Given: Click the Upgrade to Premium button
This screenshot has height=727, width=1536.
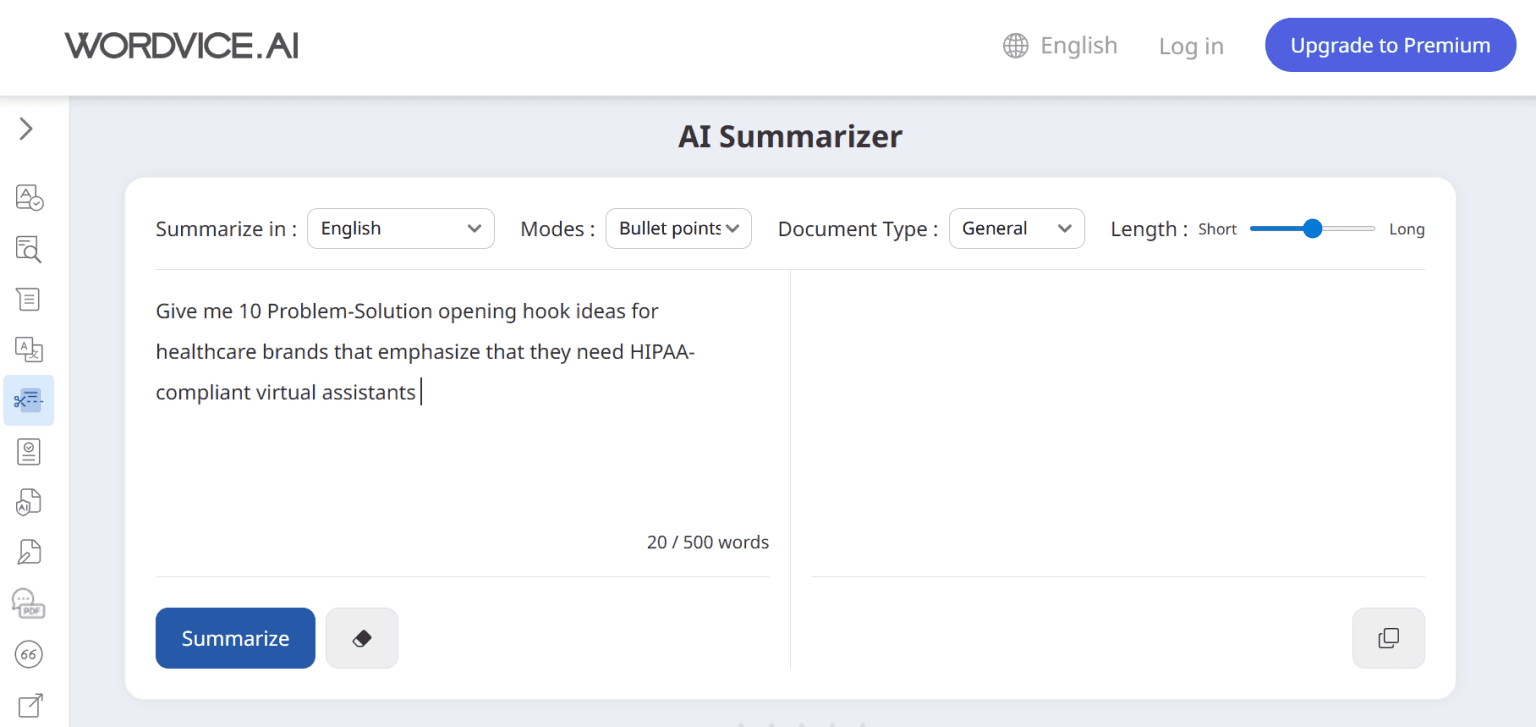Looking at the screenshot, I should click(1390, 46).
